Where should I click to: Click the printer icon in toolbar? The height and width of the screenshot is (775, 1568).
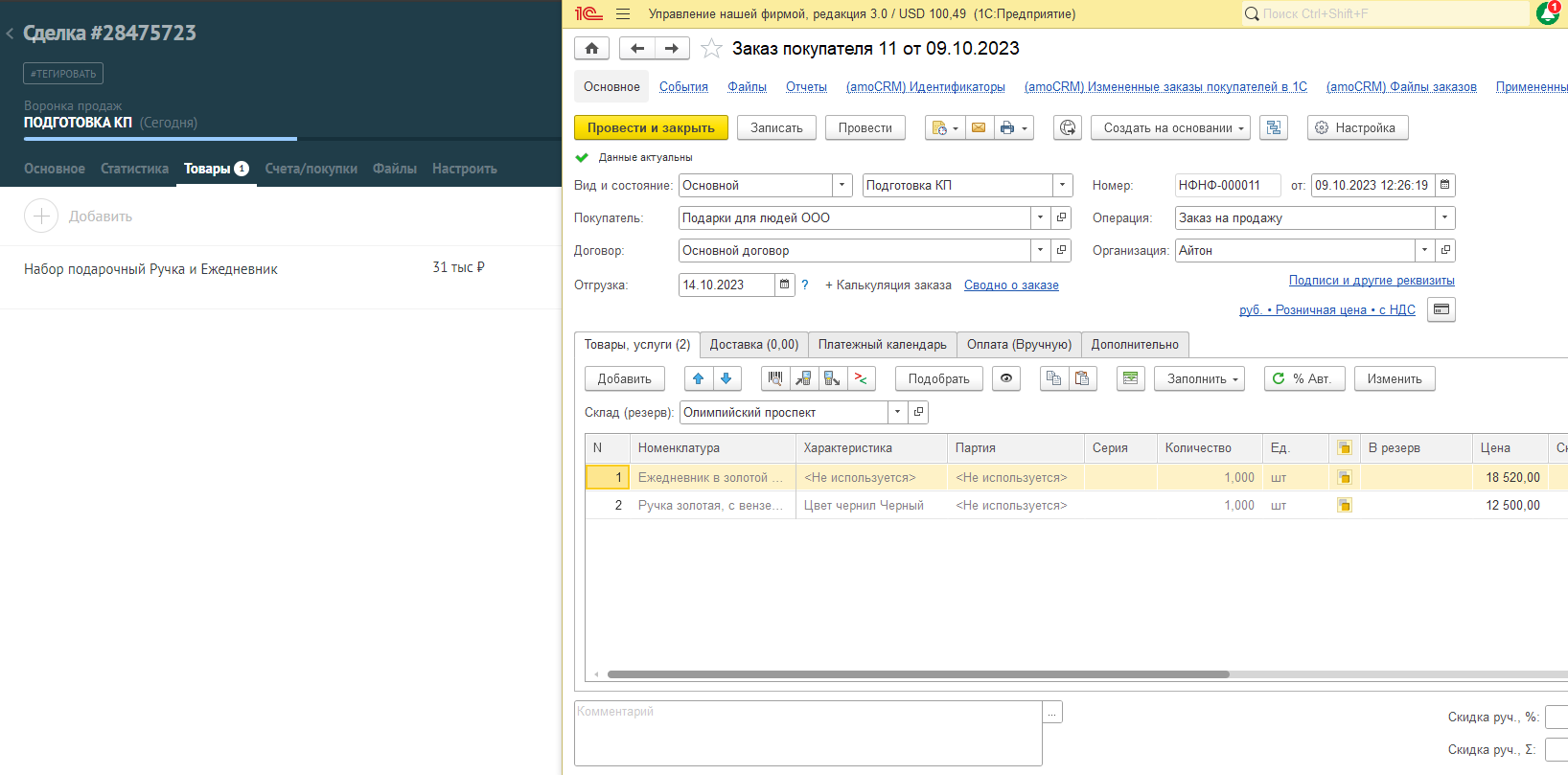[x=1006, y=127]
